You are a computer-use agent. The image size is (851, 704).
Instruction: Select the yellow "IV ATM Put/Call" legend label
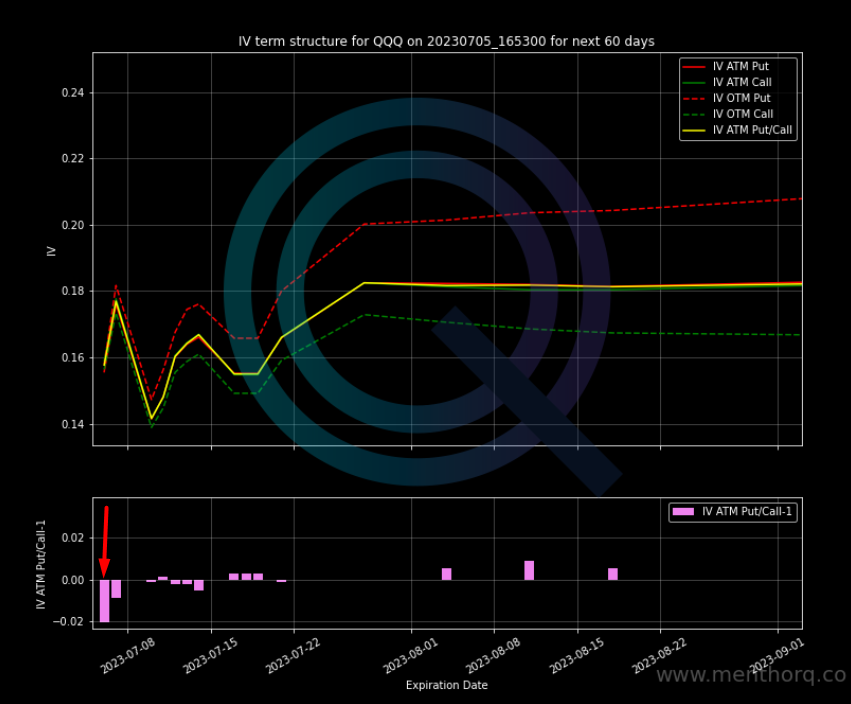tap(752, 130)
